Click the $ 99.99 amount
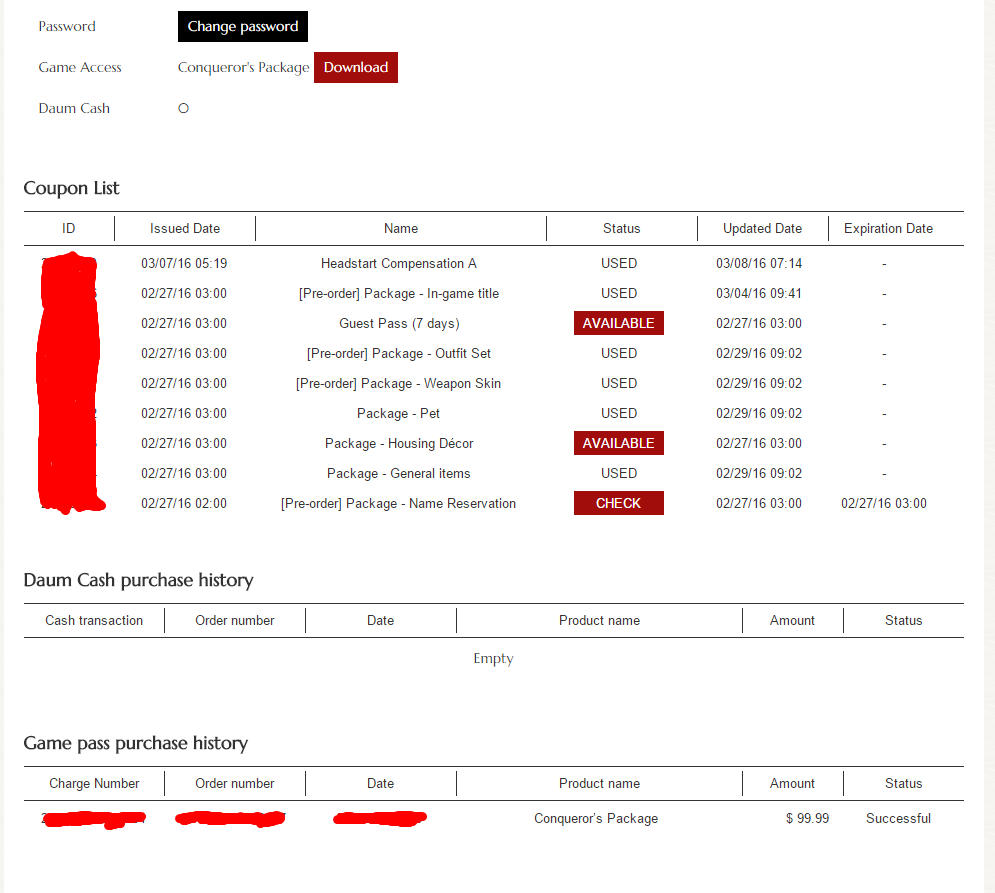The height and width of the screenshot is (893, 995). [807, 819]
